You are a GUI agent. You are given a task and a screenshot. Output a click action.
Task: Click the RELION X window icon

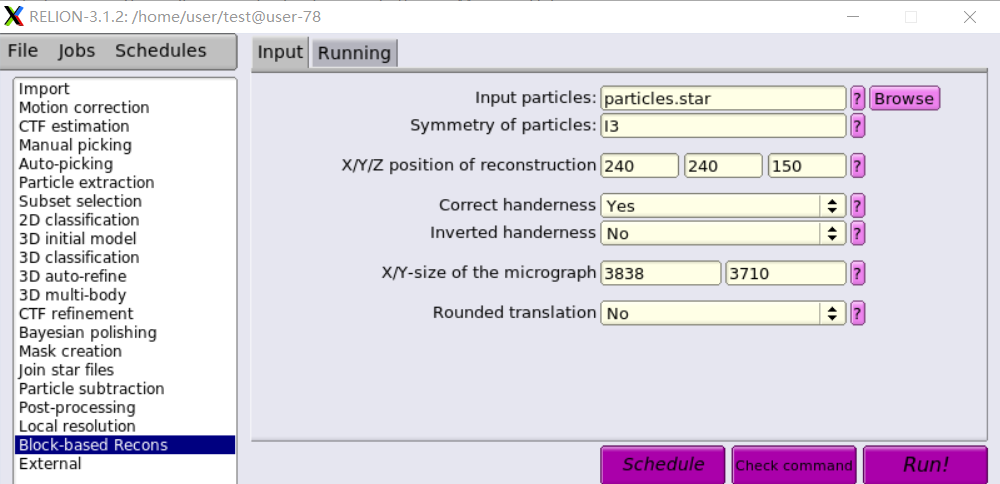13,17
